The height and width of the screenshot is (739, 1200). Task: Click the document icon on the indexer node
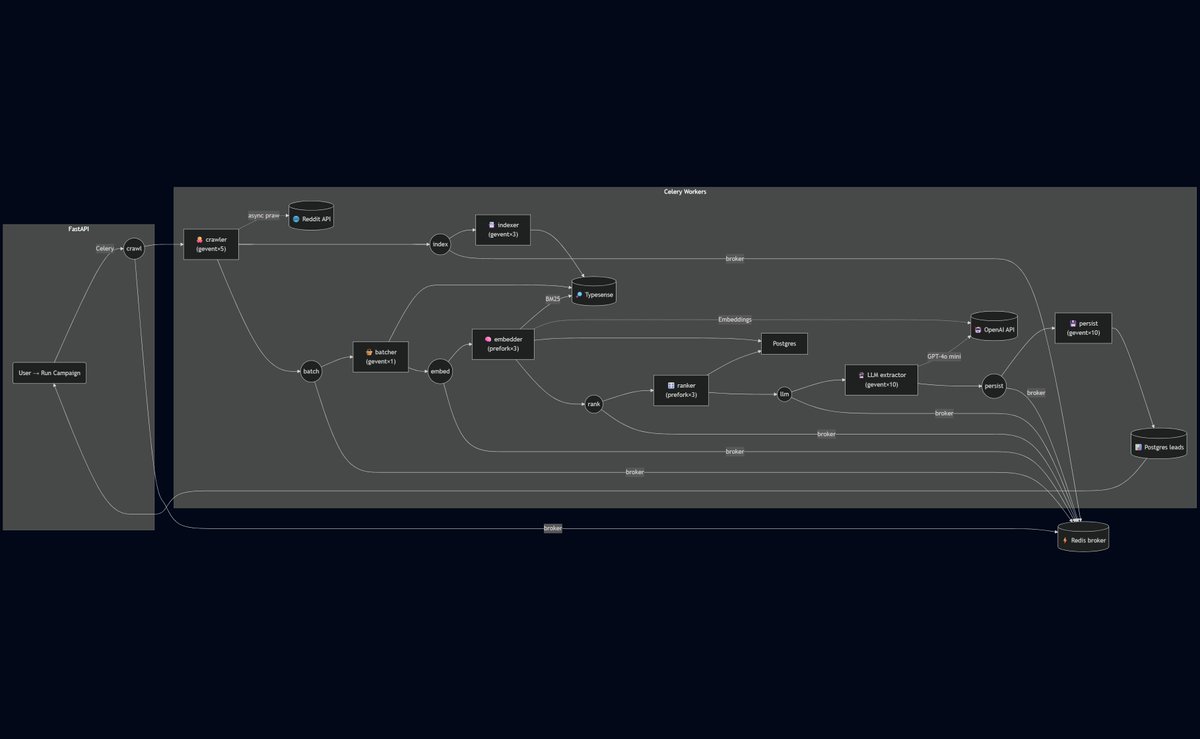[x=491, y=225]
